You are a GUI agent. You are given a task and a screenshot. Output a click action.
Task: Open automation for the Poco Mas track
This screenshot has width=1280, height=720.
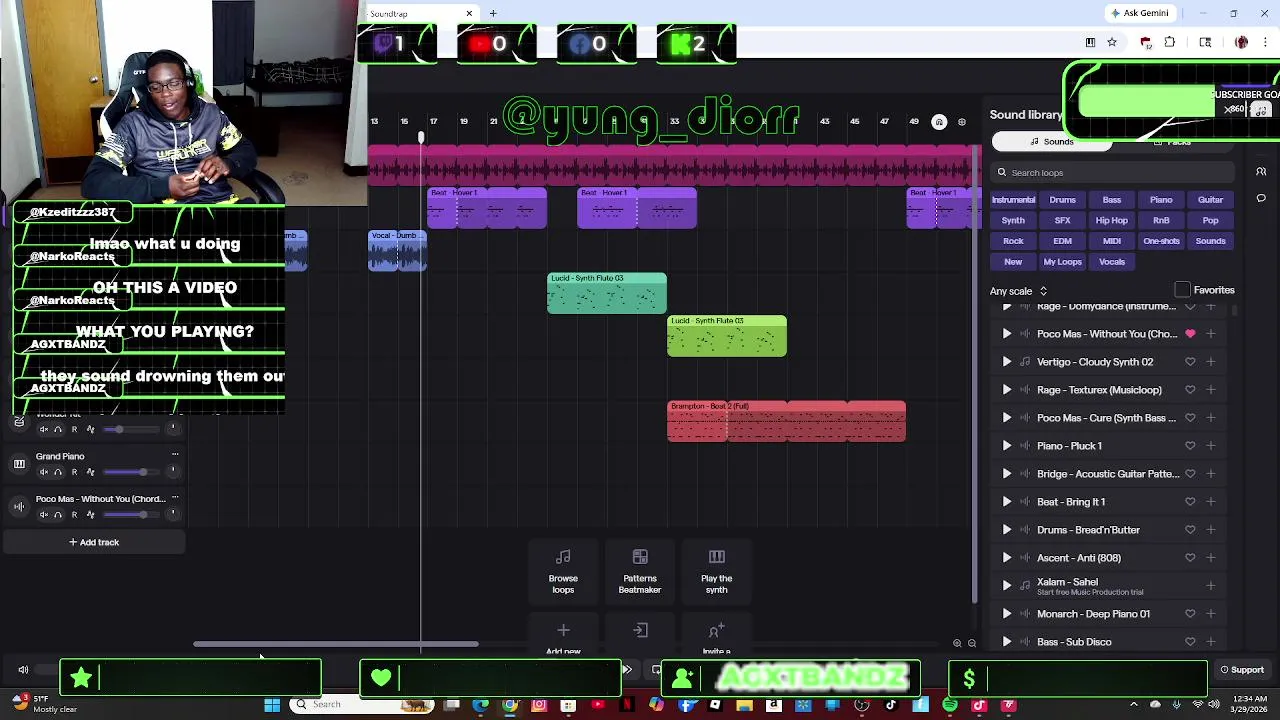pos(90,514)
